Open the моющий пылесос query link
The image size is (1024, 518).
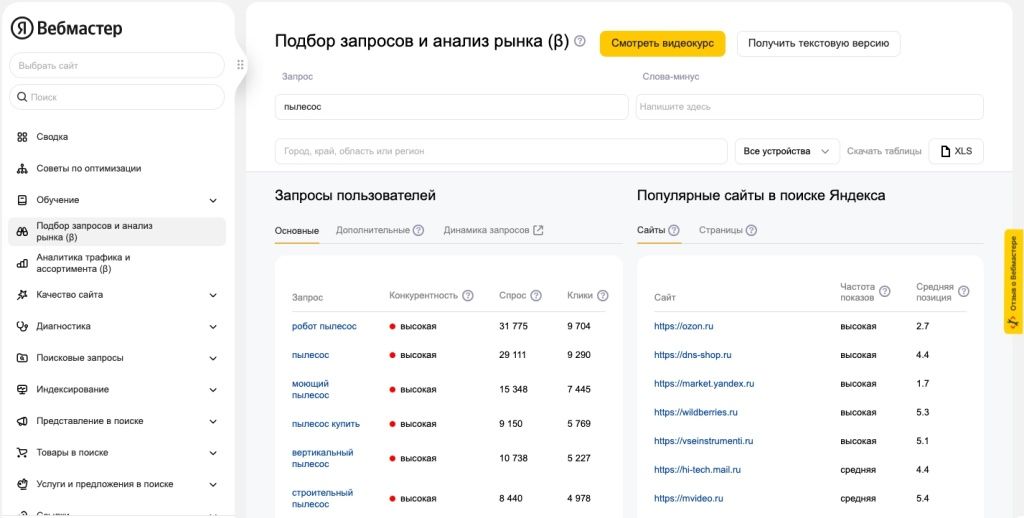point(310,389)
